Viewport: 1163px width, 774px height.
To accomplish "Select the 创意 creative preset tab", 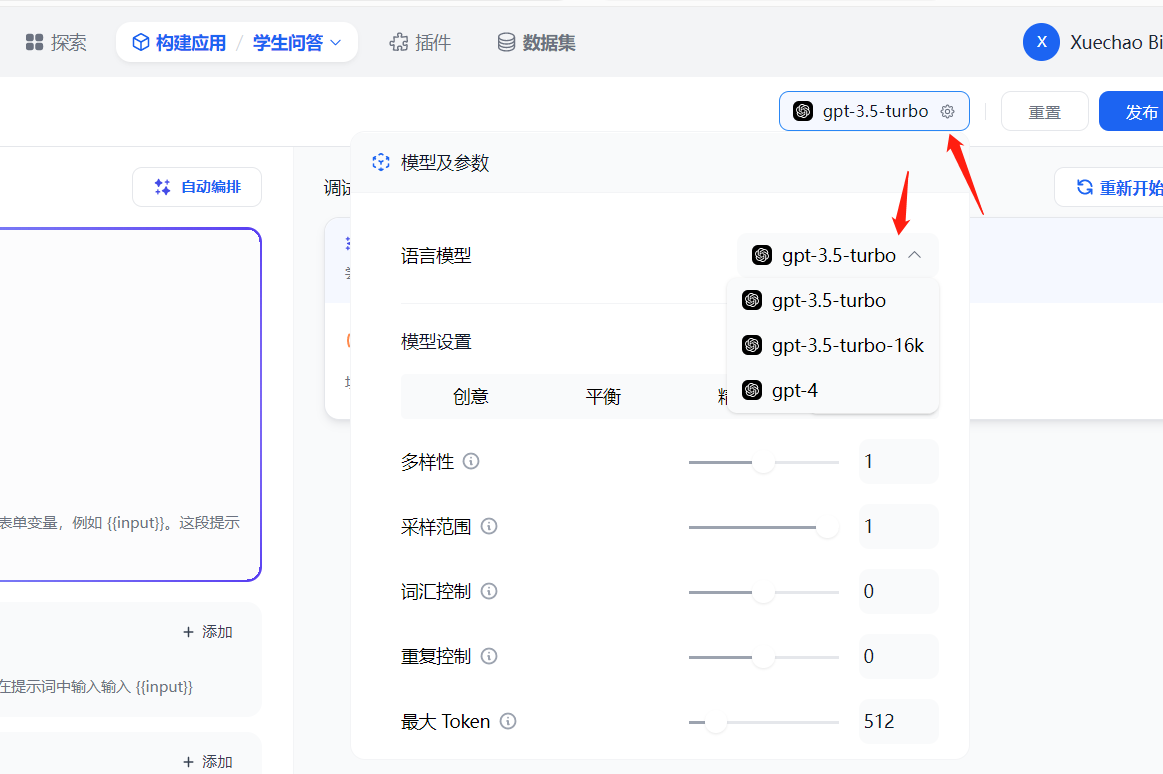I will [x=470, y=397].
